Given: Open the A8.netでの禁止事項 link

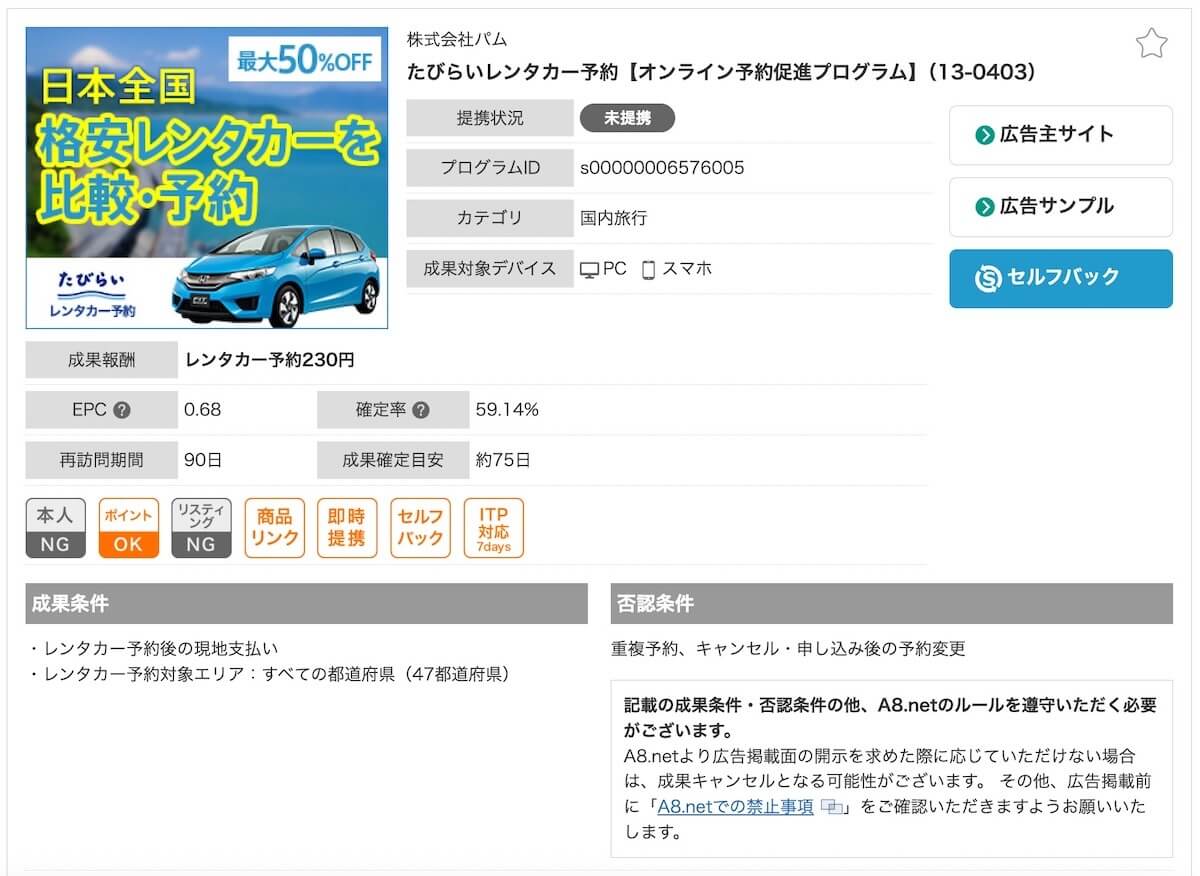Looking at the screenshot, I should pos(735,807).
